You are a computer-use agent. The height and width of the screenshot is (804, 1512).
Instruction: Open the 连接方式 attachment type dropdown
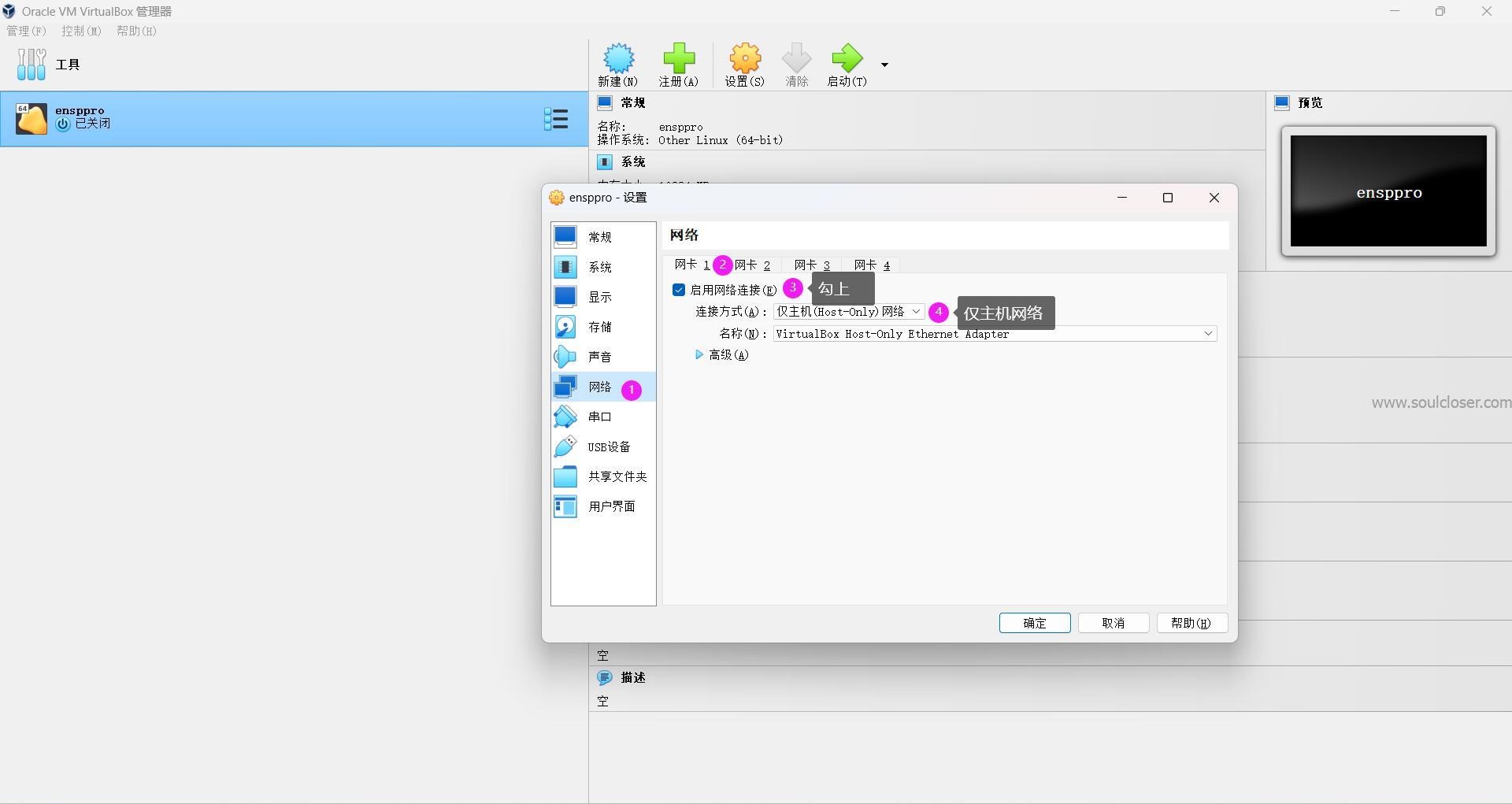(x=849, y=312)
